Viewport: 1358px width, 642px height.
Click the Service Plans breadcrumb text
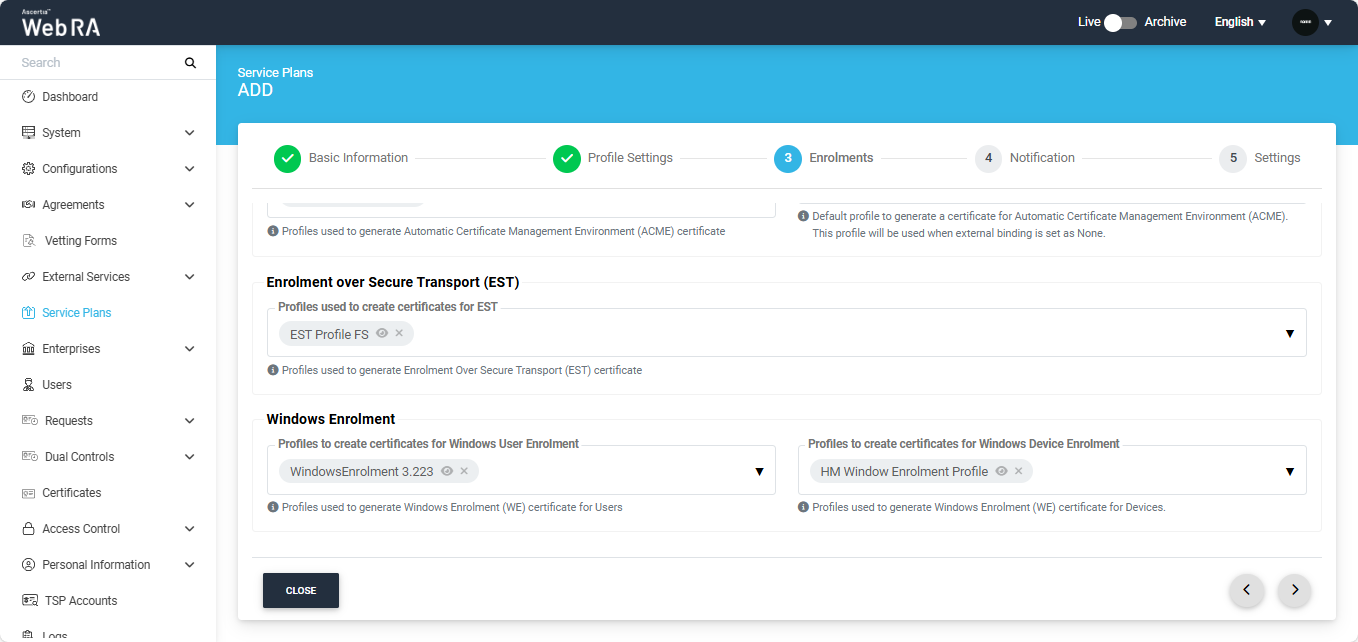[275, 73]
